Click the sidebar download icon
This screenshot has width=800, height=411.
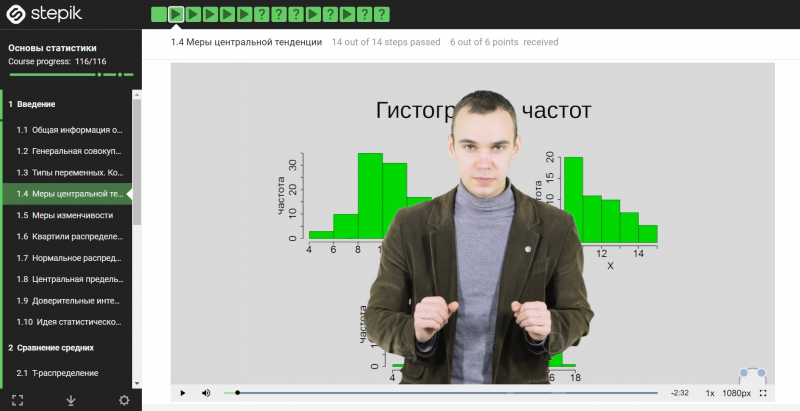tap(71, 400)
